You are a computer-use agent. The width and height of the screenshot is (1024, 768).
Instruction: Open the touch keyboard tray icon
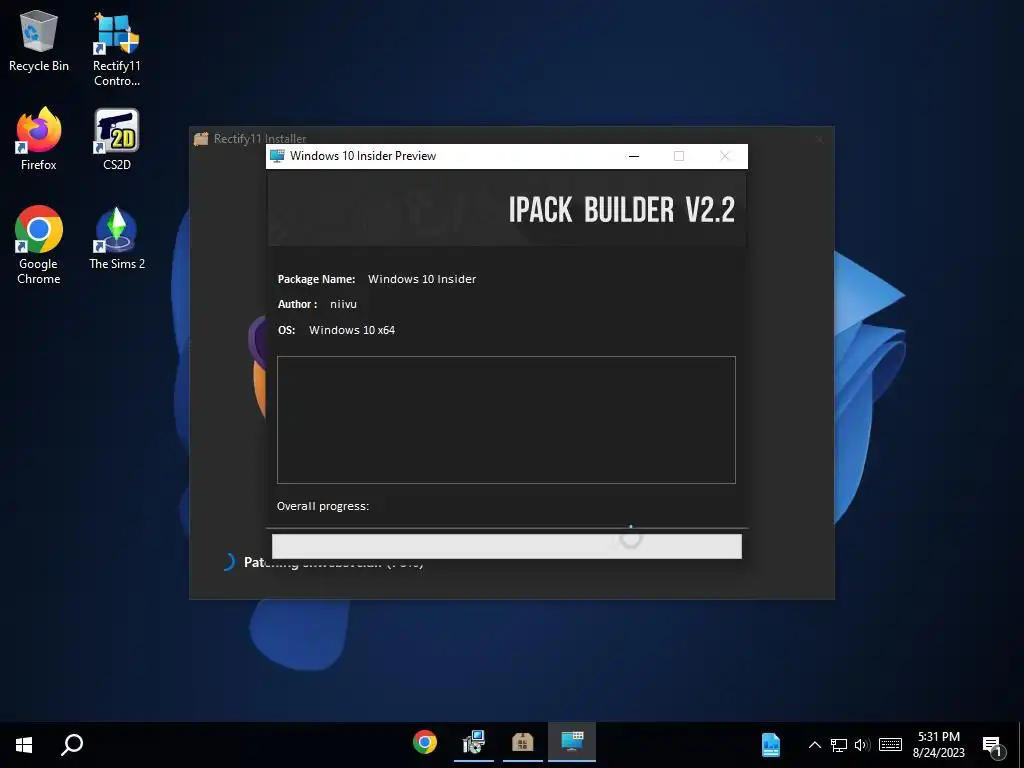click(x=890, y=745)
